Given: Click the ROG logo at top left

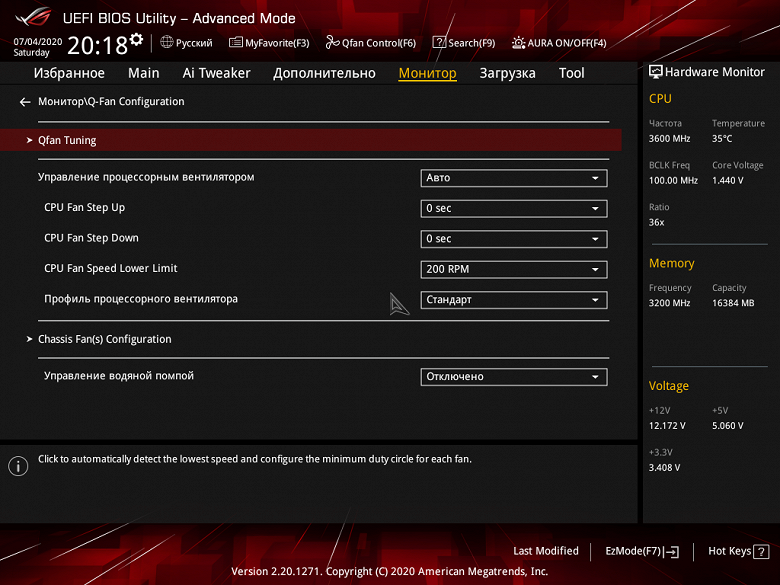Looking at the screenshot, I should click(x=34, y=18).
